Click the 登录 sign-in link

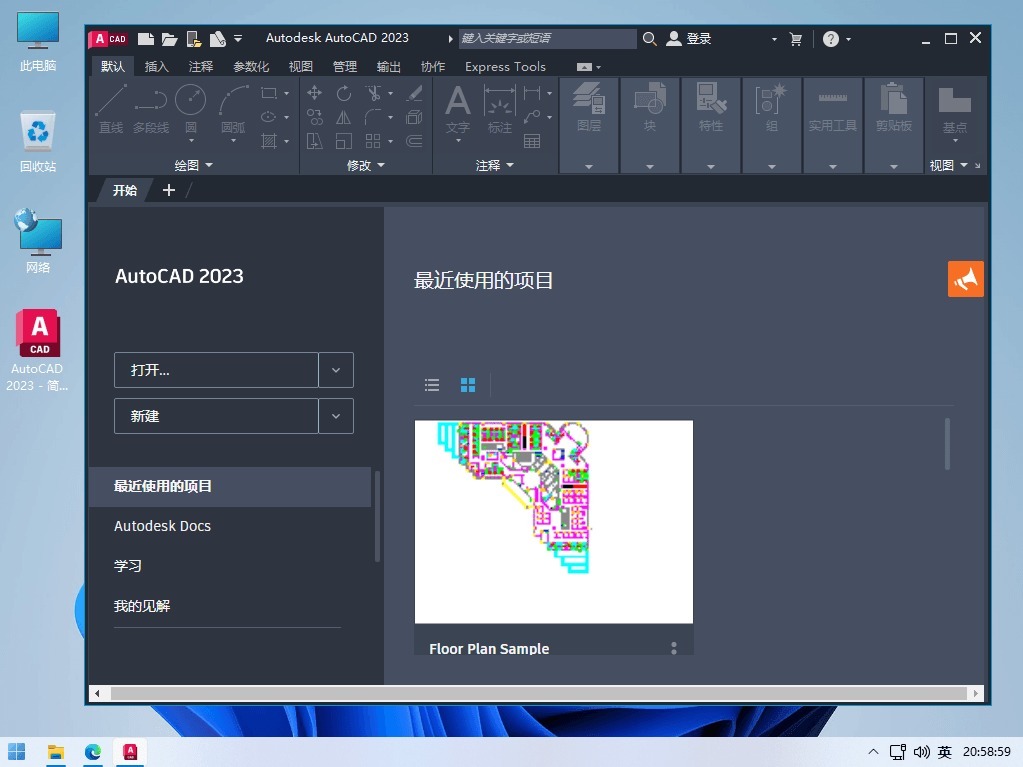(x=697, y=38)
